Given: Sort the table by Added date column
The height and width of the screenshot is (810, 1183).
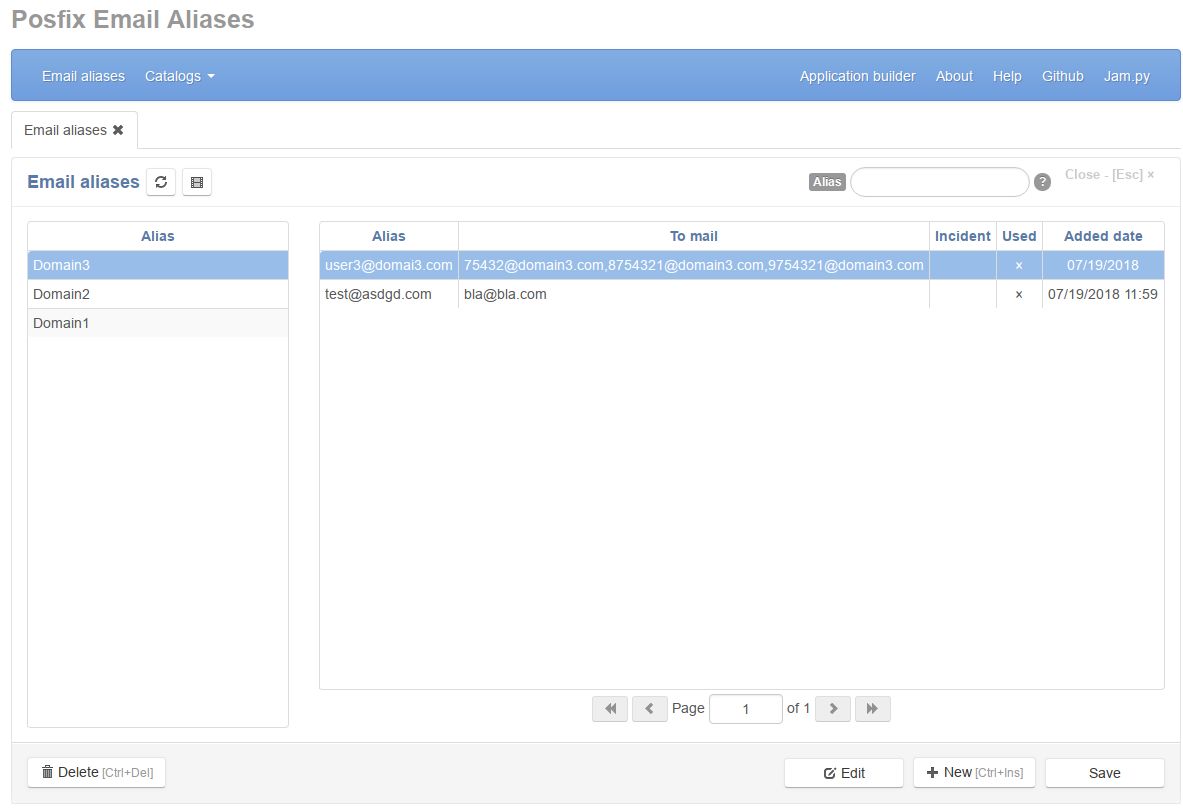Looking at the screenshot, I should [x=1102, y=236].
